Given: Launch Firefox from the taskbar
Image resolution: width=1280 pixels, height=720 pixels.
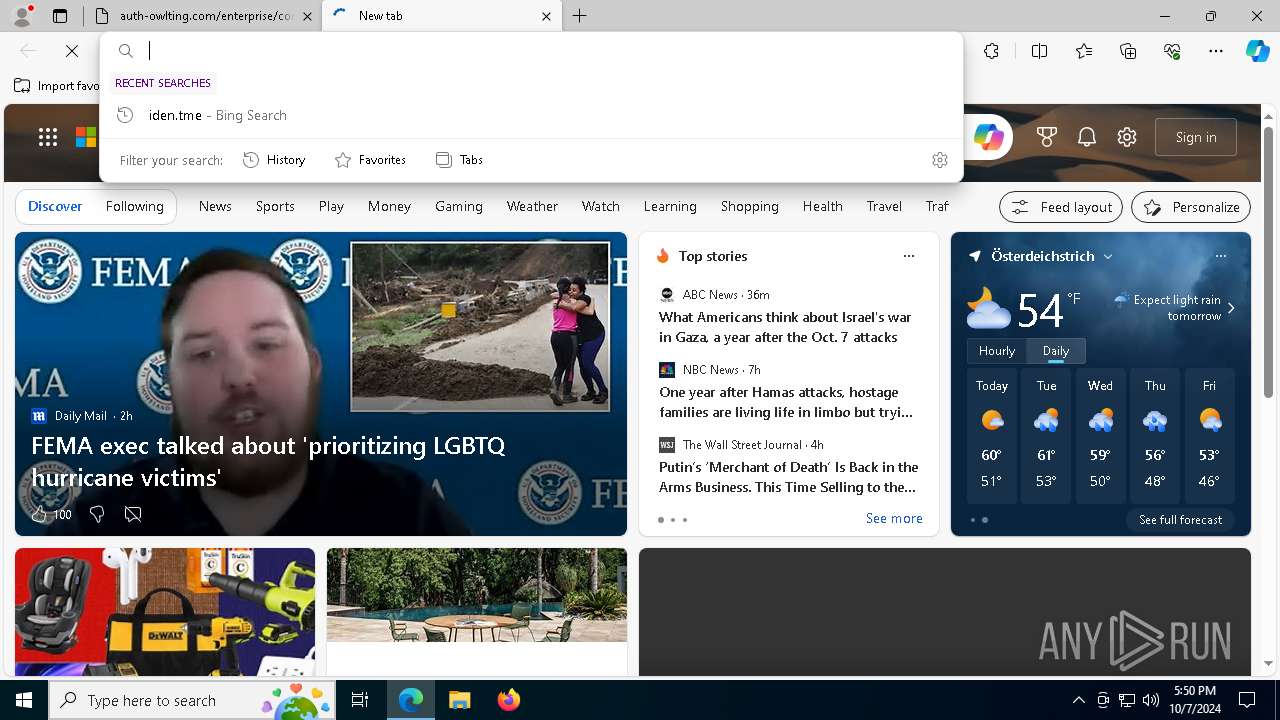Looking at the screenshot, I should tap(508, 700).
